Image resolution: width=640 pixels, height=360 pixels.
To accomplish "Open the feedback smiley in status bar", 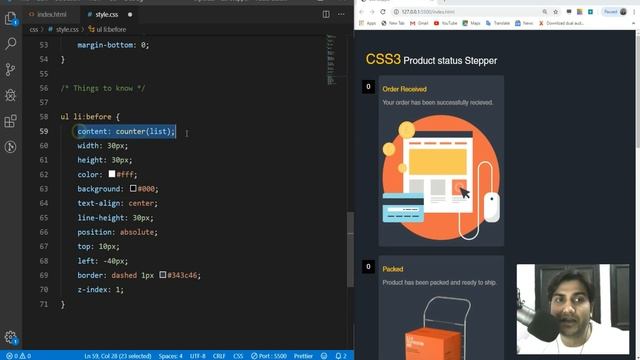I will tap(324, 356).
